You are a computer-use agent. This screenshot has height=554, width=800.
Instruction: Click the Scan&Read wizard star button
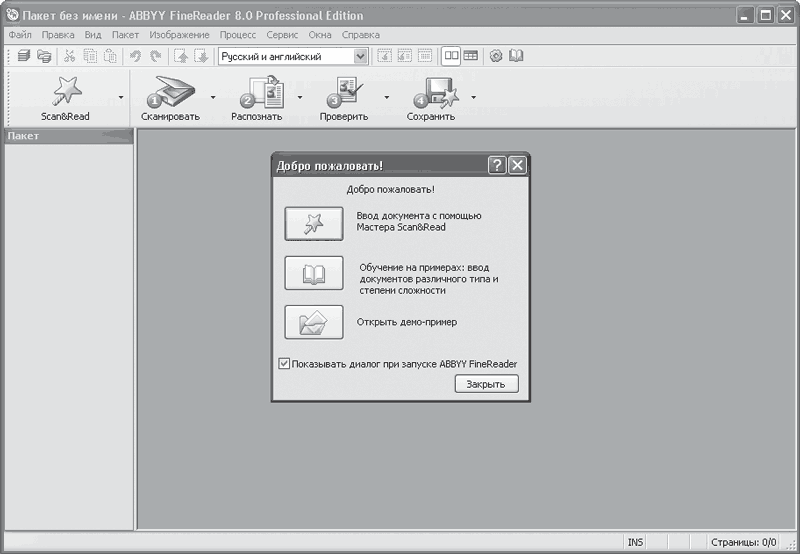66,98
